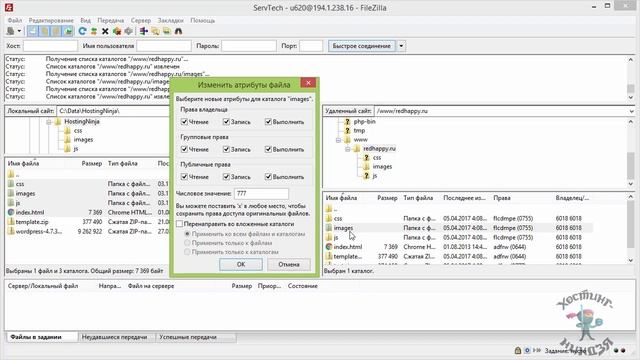Toggle group Запись permission checkbox
Image resolution: width=640 pixels, height=360 pixels.
pyautogui.click(x=226, y=149)
